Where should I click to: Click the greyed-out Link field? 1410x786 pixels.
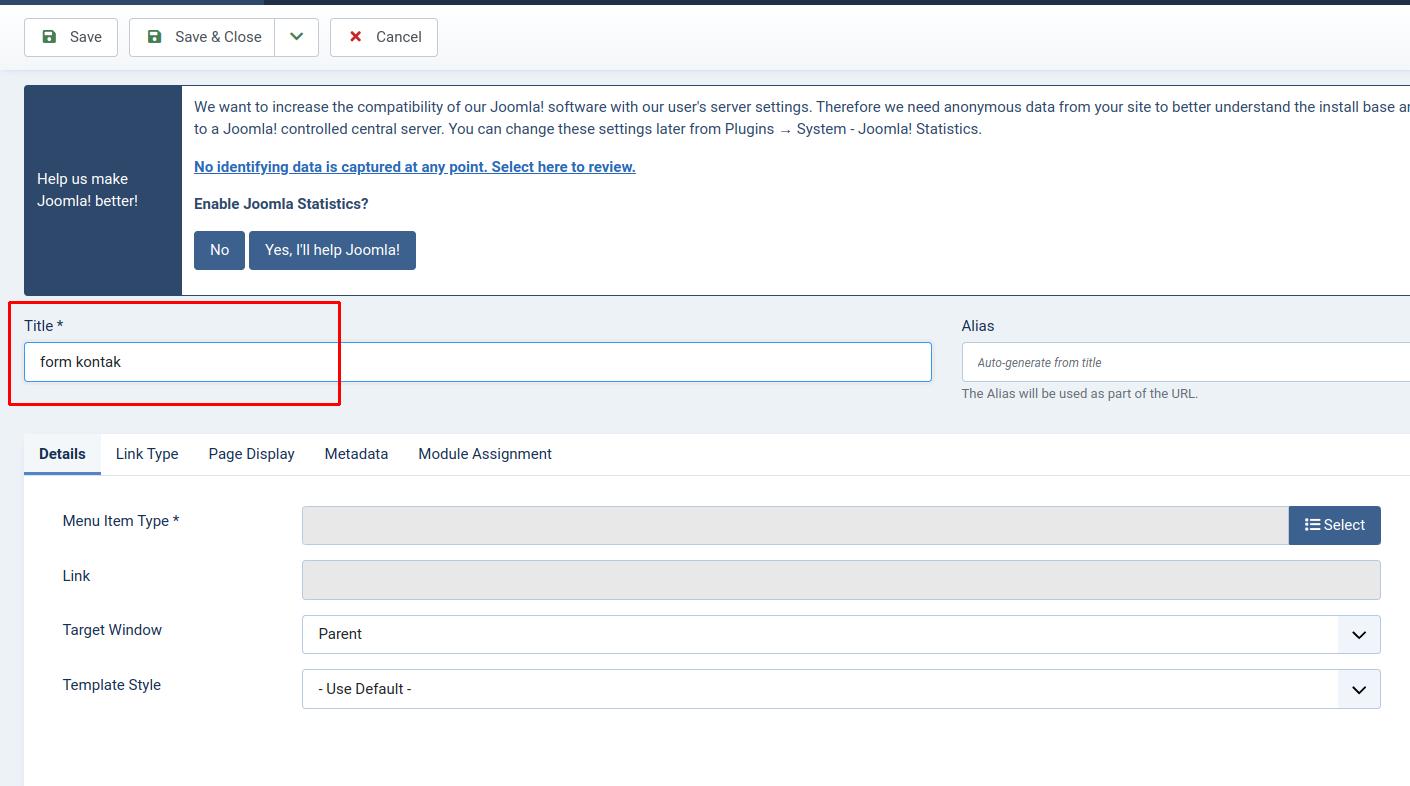[840, 580]
